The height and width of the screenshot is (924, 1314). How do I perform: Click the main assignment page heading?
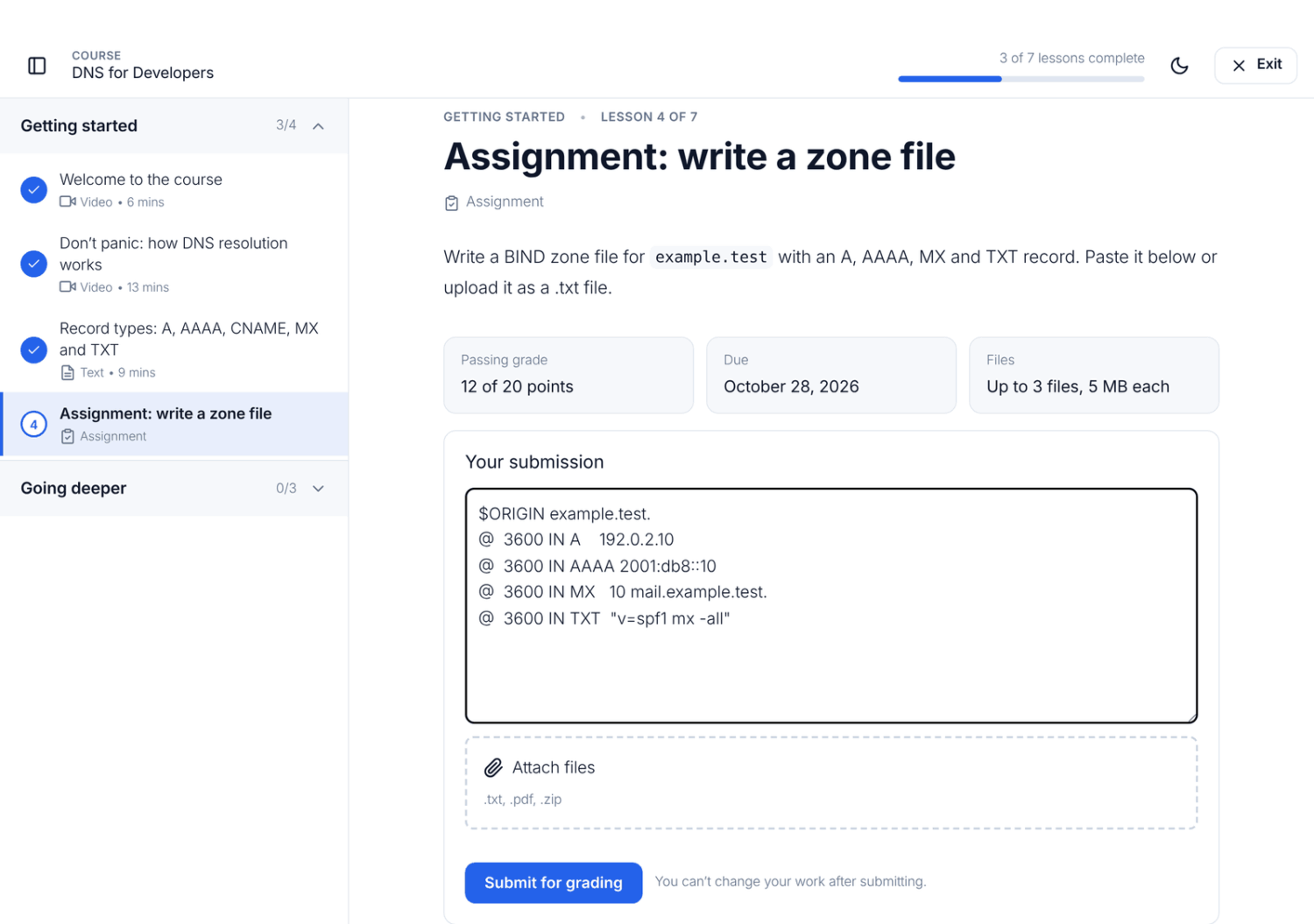tap(699, 158)
